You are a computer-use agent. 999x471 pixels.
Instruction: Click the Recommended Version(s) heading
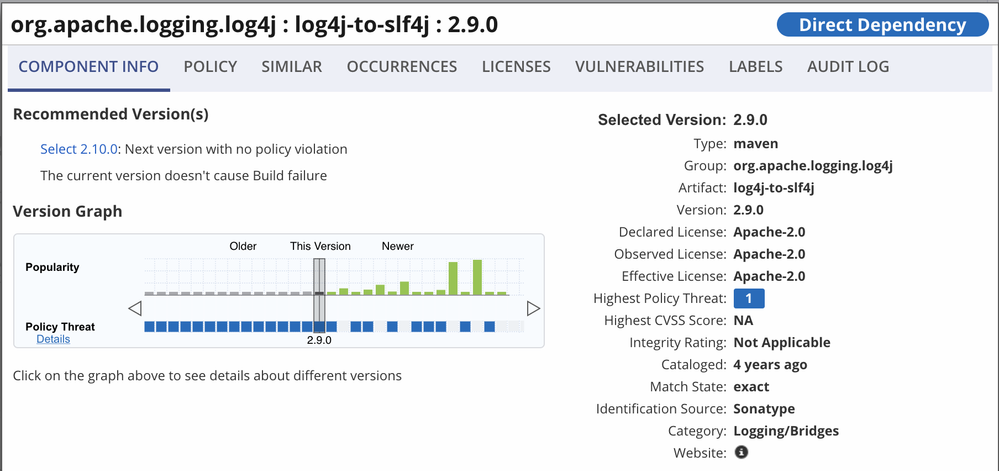coord(111,114)
